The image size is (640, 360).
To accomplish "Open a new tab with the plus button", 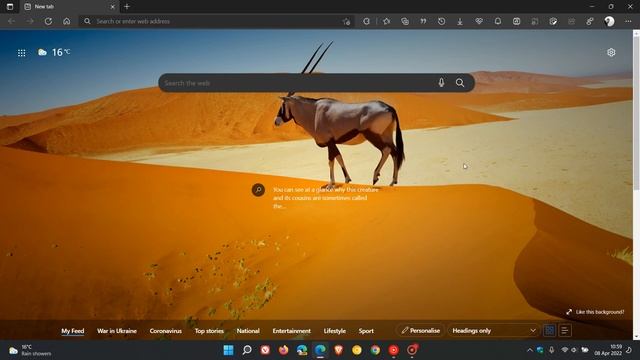I will pos(127,7).
